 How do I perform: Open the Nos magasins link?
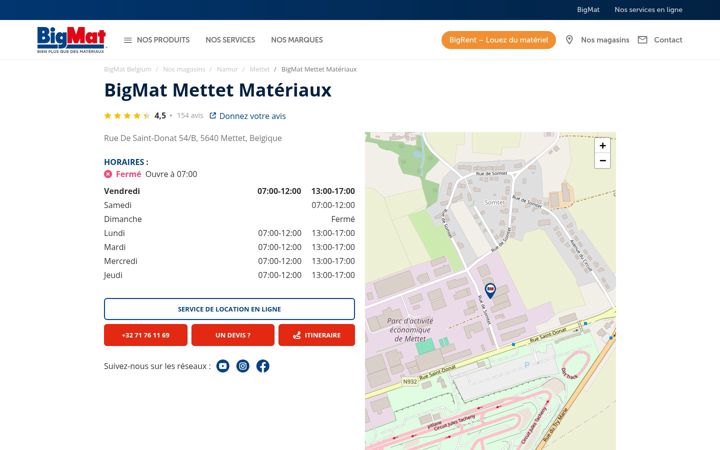pyautogui.click(x=605, y=40)
